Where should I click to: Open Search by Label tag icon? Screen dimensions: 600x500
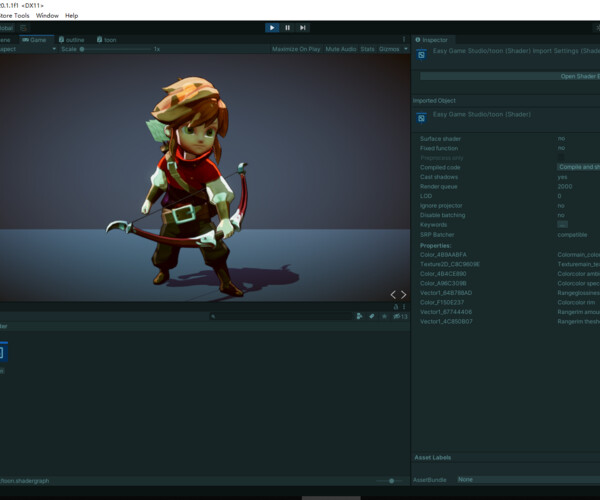coord(372,316)
